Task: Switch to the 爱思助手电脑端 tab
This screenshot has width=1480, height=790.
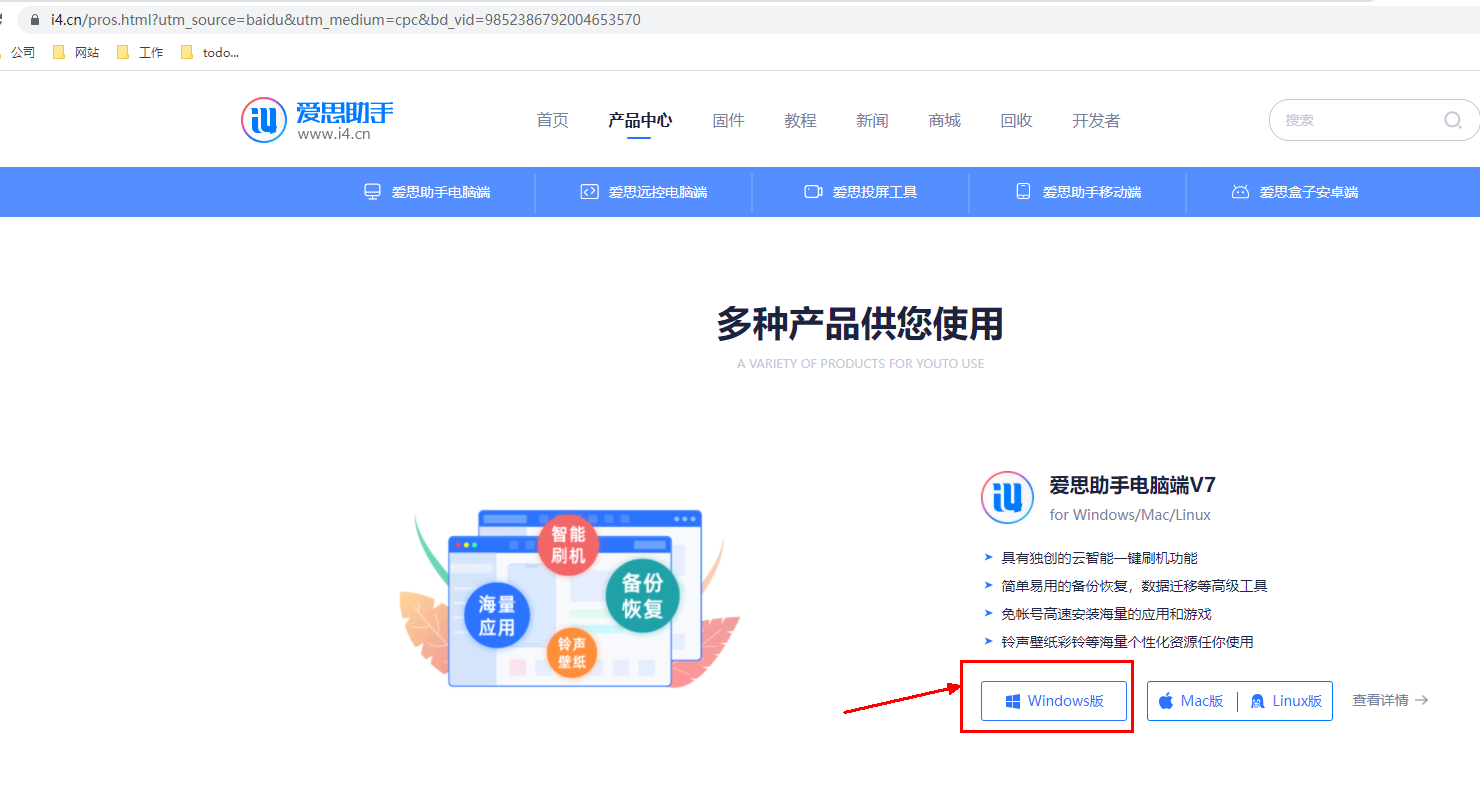Action: [x=427, y=192]
